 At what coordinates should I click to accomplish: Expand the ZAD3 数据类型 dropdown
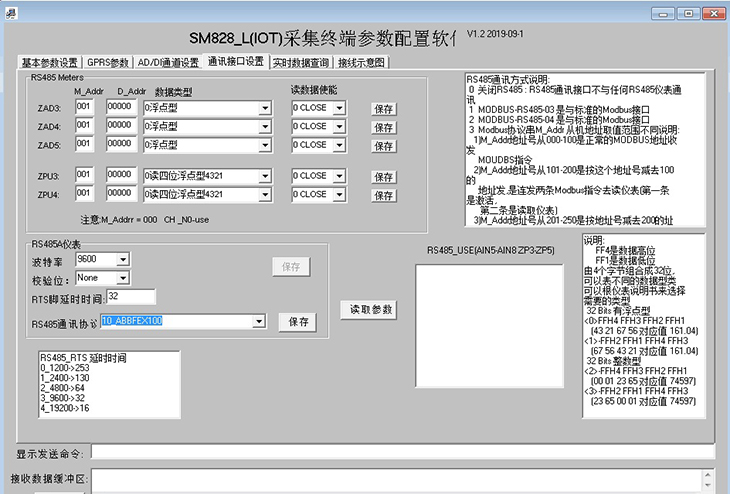click(x=265, y=109)
